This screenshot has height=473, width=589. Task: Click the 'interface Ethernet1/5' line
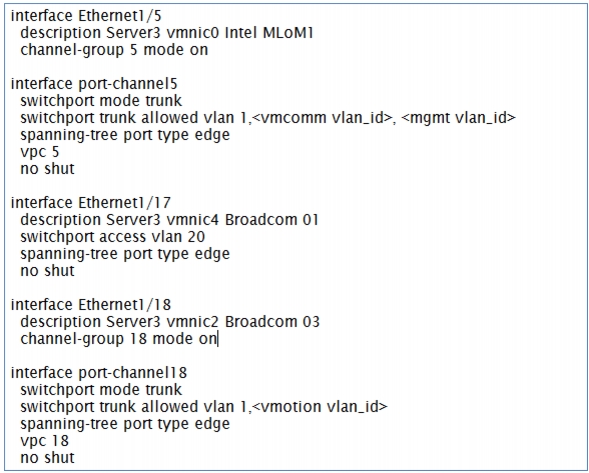tap(86, 16)
